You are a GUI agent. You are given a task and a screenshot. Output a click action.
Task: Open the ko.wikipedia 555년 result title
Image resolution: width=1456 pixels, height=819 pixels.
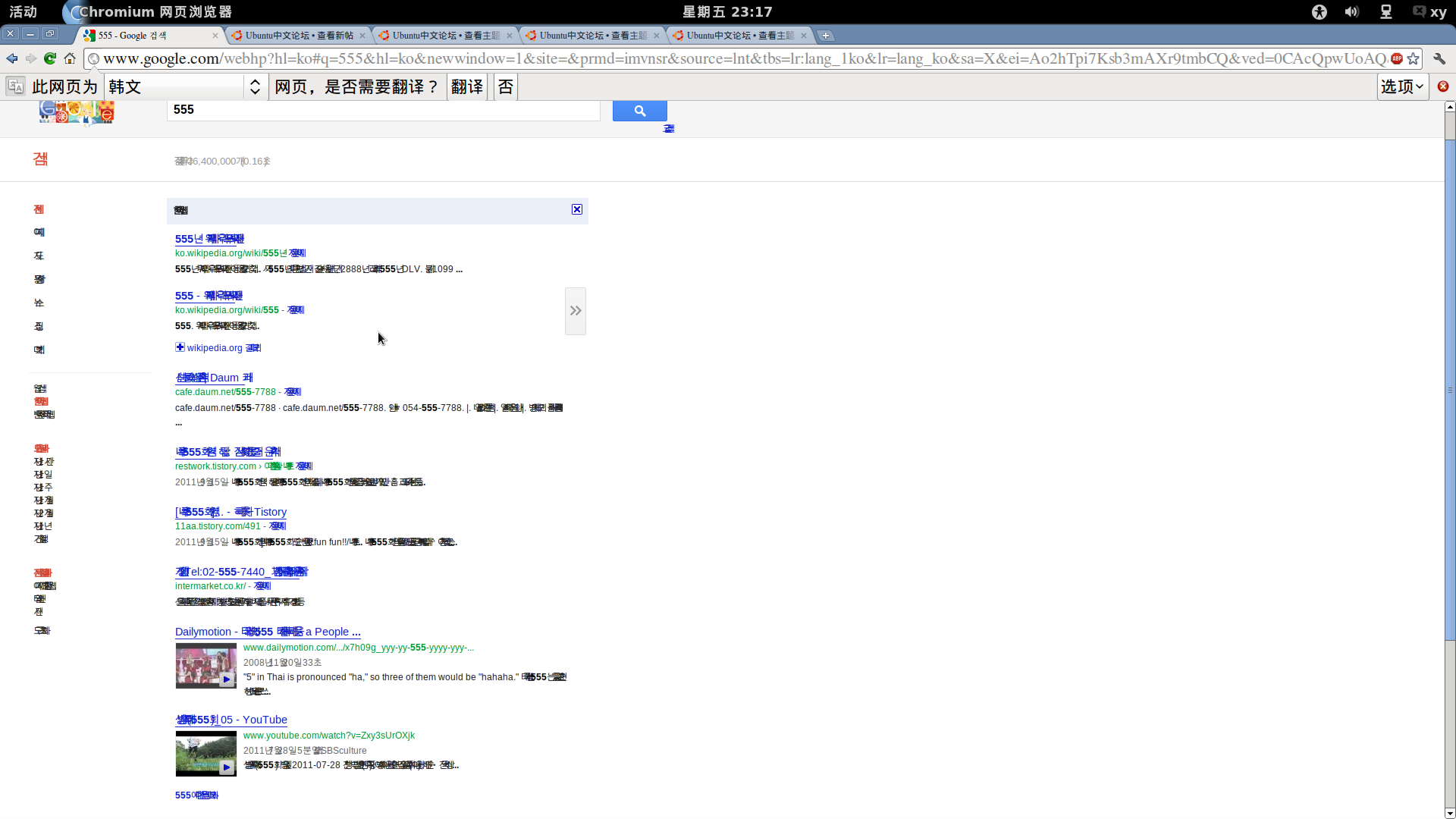pyautogui.click(x=209, y=239)
